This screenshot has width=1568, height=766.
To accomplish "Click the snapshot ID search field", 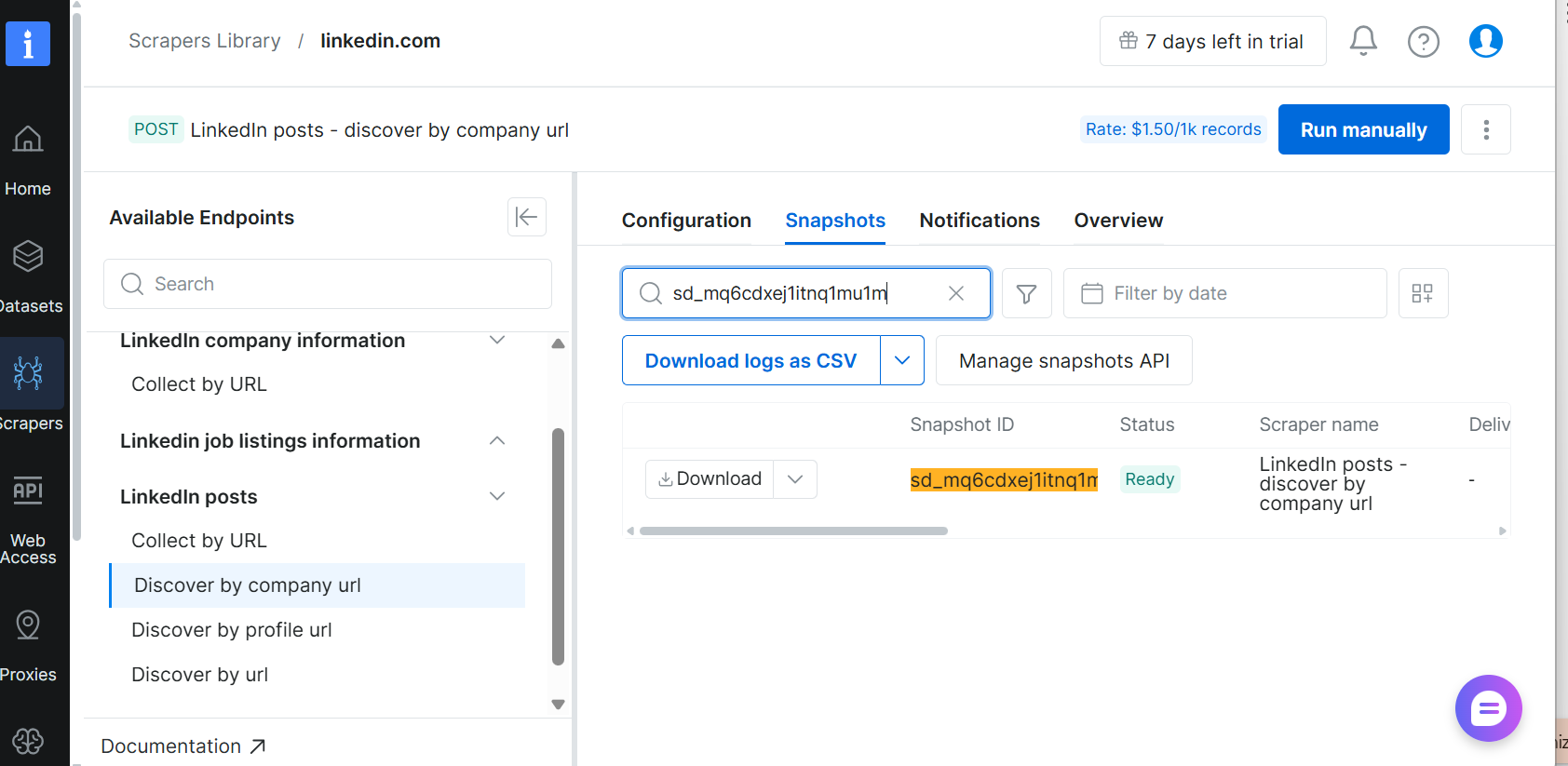I will pyautogui.click(x=806, y=293).
